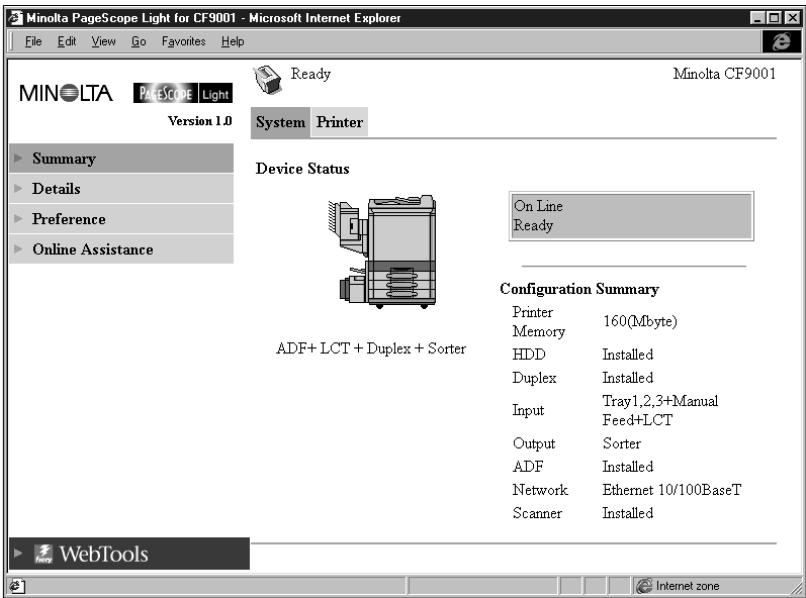The height and width of the screenshot is (598, 806).
Task: Open the Go menu
Action: pos(138,41)
